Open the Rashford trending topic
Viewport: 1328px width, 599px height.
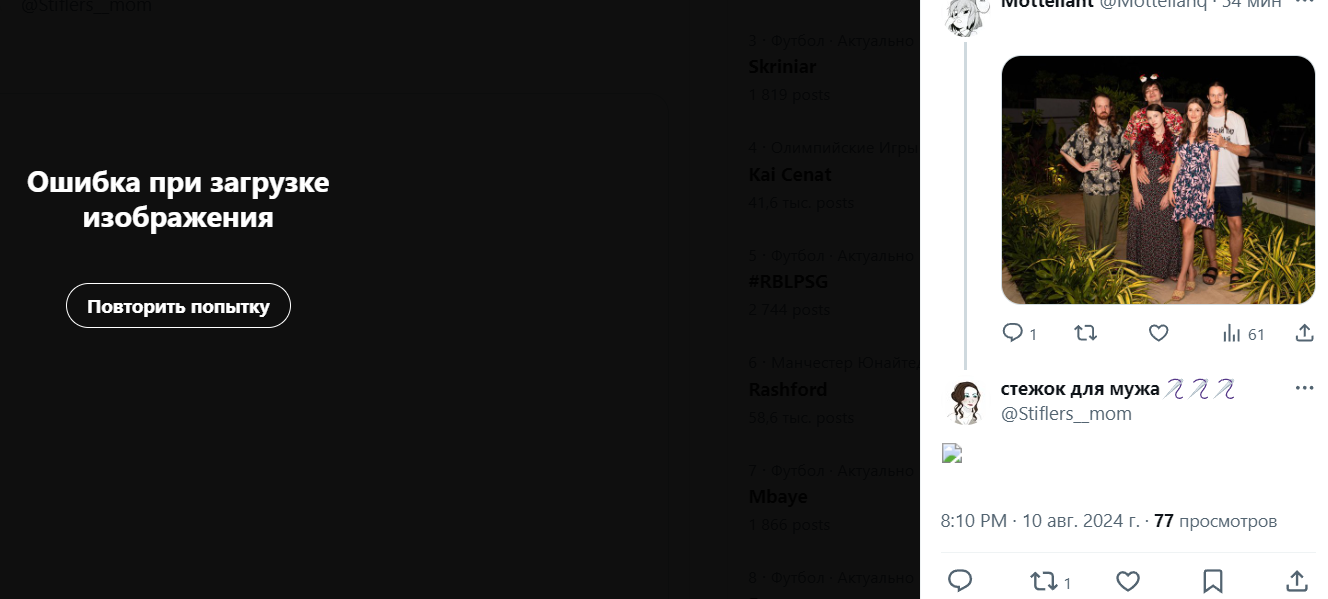point(788,389)
